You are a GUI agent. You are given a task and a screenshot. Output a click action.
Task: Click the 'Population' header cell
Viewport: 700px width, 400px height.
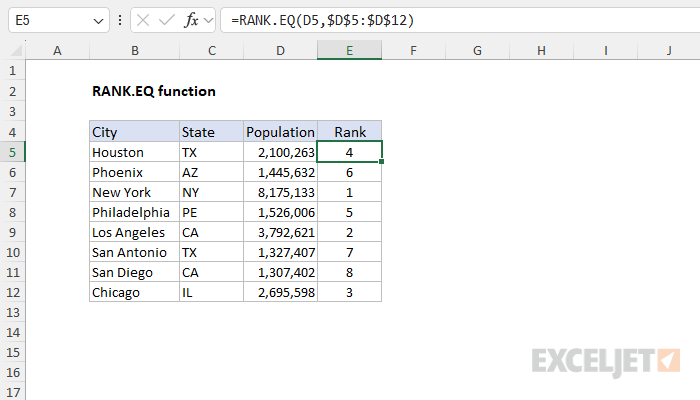[x=280, y=132]
